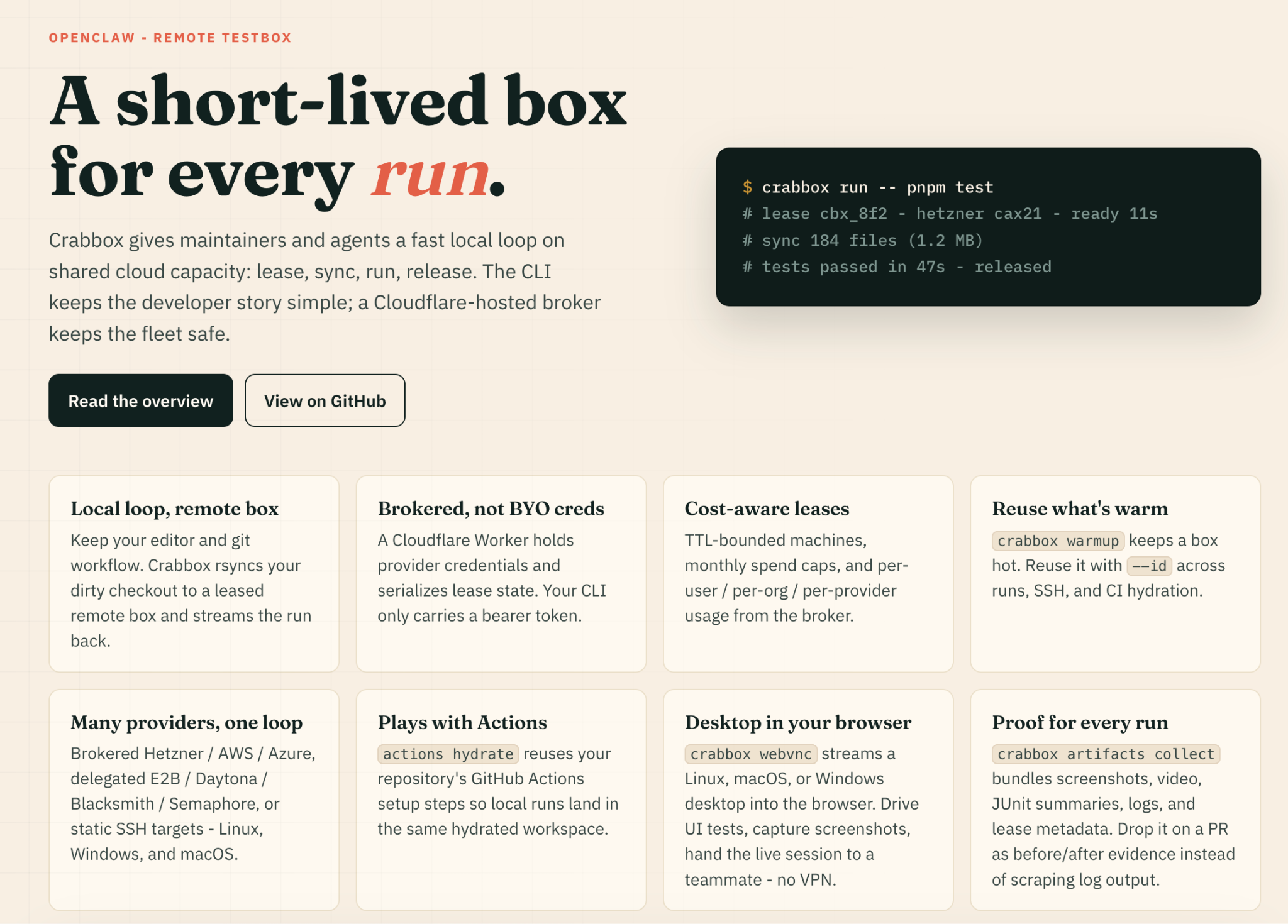1288x924 pixels.
Task: Click the 'crabbox webvnc' code chip
Action: click(751, 754)
